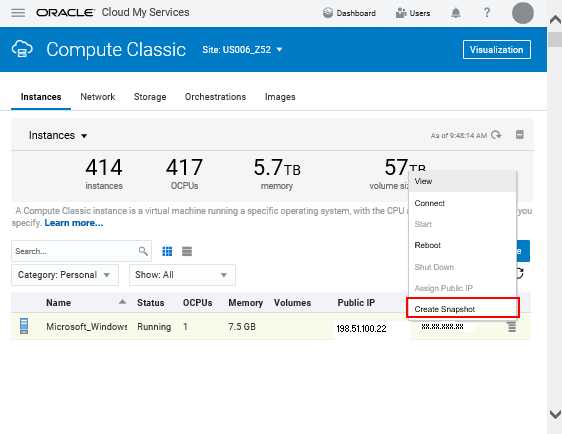Screen dimensions: 562x434
Task: Click the Running status cell
Action: point(154,327)
